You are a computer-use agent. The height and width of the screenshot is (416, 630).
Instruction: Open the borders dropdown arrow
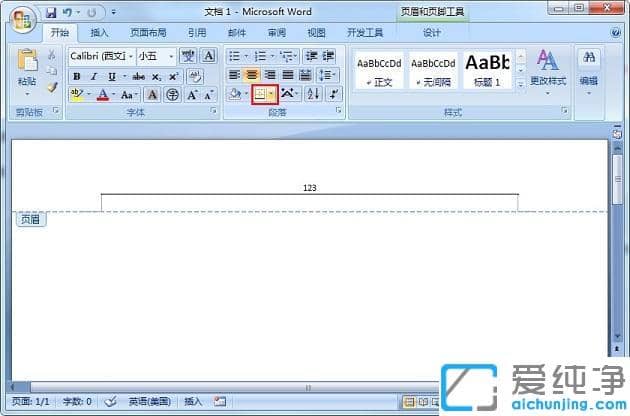click(272, 94)
